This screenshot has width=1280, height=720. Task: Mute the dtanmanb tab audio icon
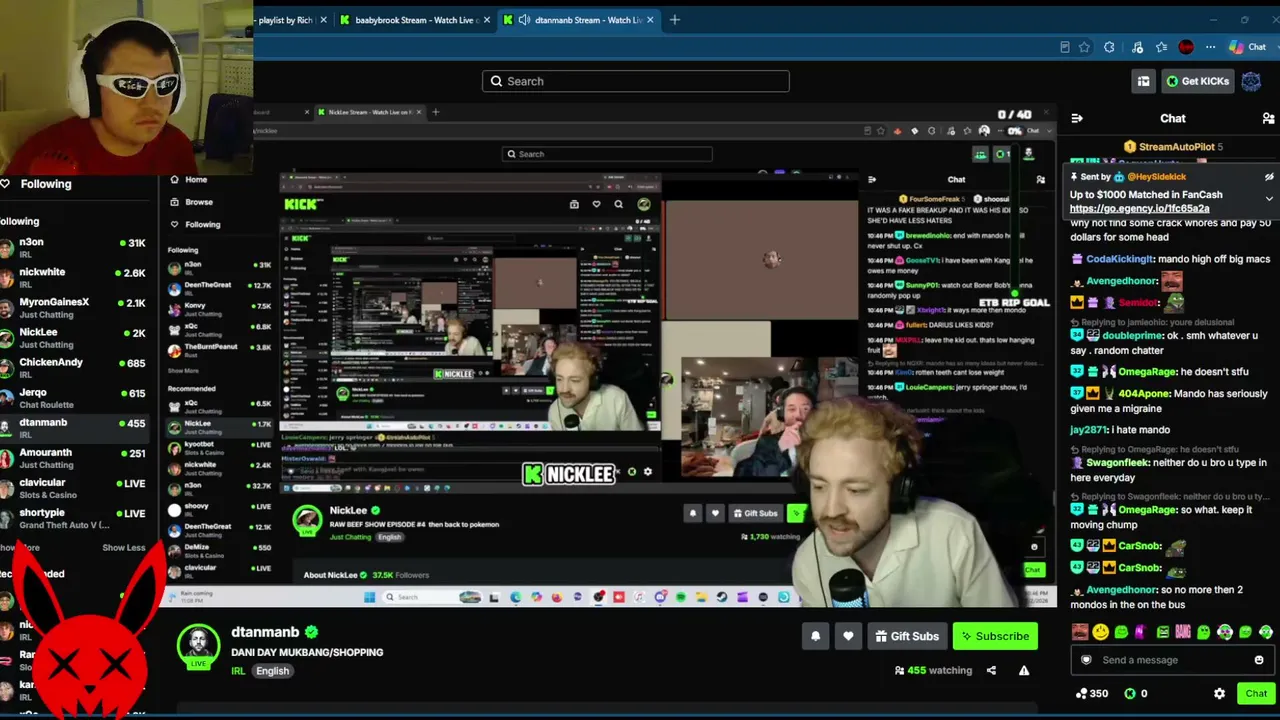(x=523, y=20)
